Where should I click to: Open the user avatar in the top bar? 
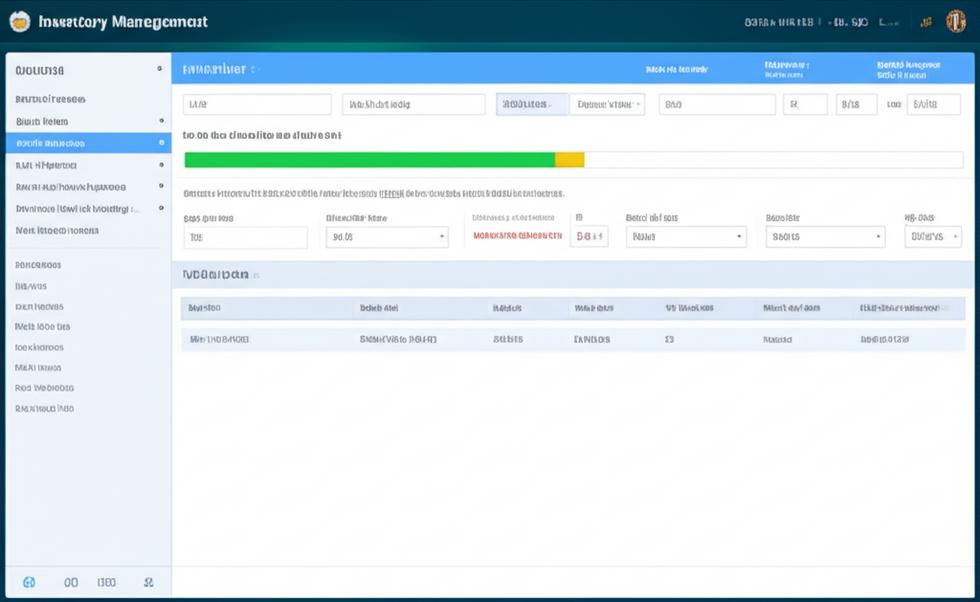956,21
